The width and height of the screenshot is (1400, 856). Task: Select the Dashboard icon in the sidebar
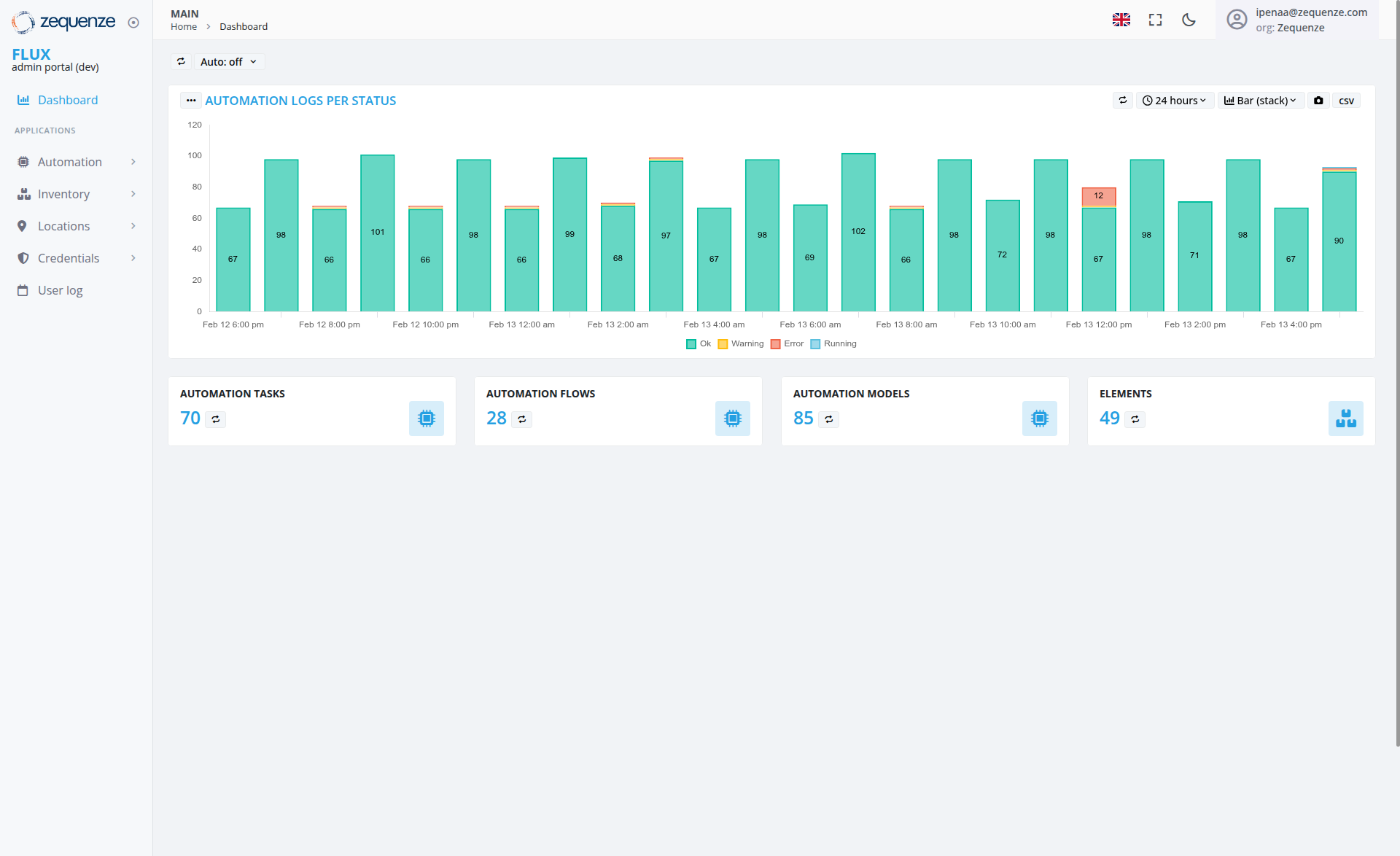coord(24,100)
